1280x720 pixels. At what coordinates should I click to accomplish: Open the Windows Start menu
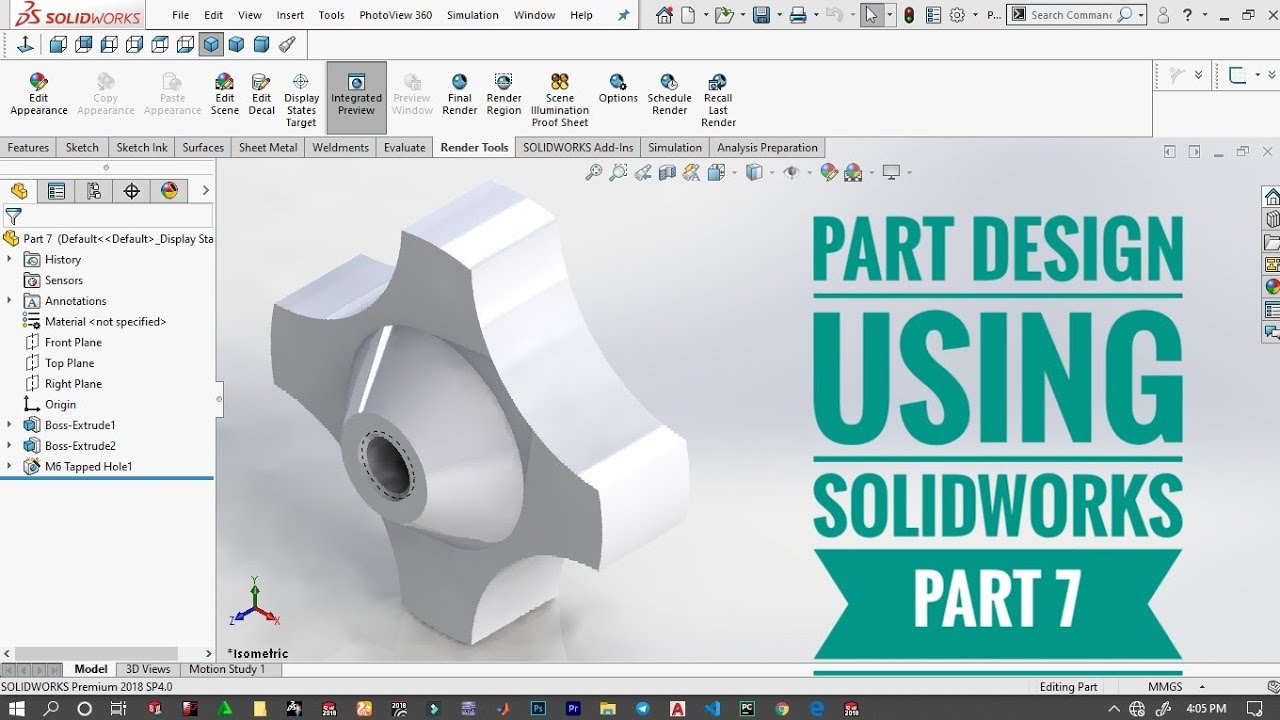[x=19, y=708]
